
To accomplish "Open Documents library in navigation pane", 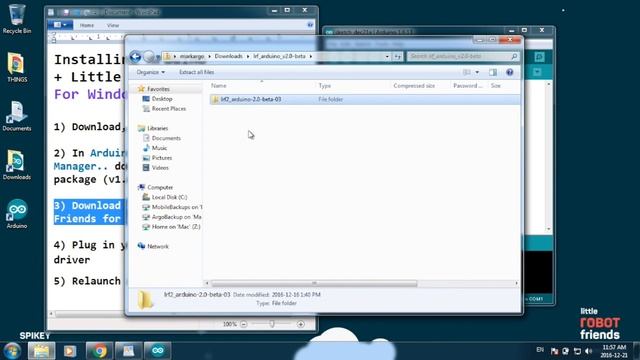I will tap(166, 138).
